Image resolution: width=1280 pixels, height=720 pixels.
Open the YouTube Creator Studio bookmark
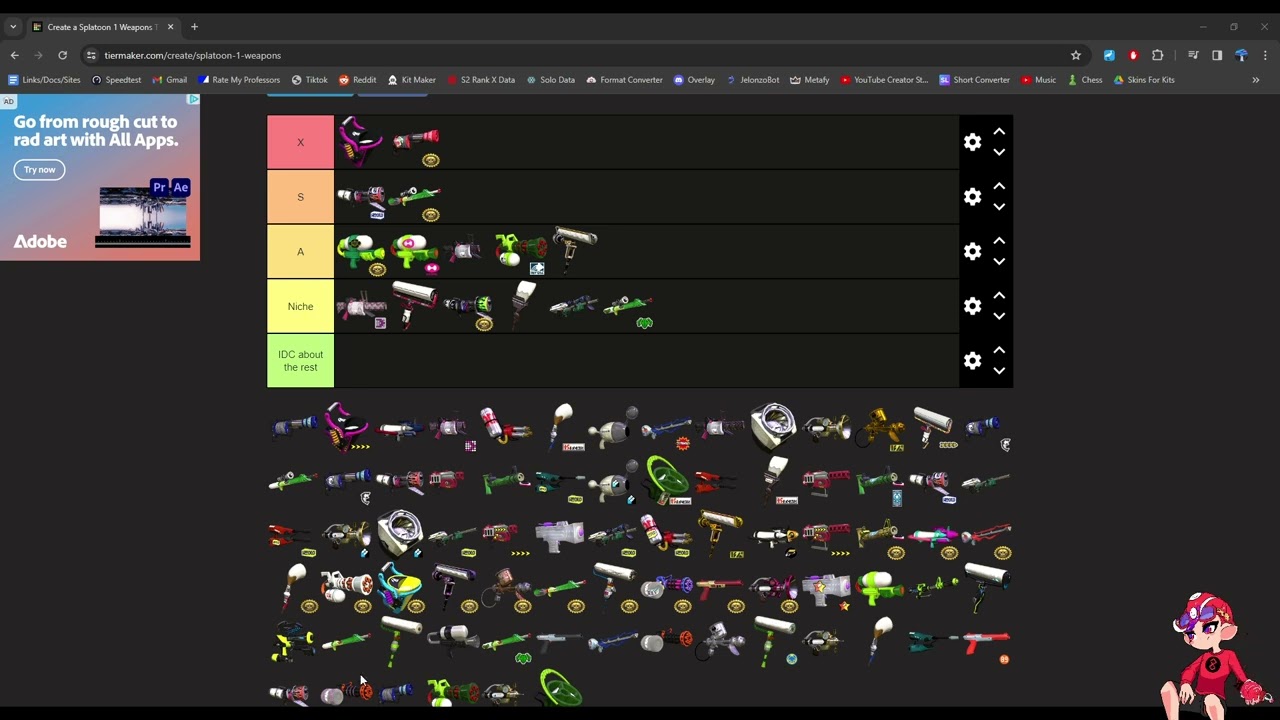tap(884, 80)
